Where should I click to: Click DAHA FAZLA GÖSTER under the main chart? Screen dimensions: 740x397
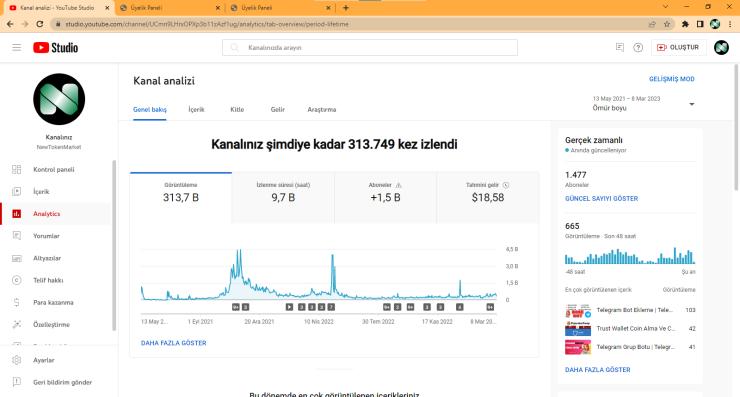point(173,343)
